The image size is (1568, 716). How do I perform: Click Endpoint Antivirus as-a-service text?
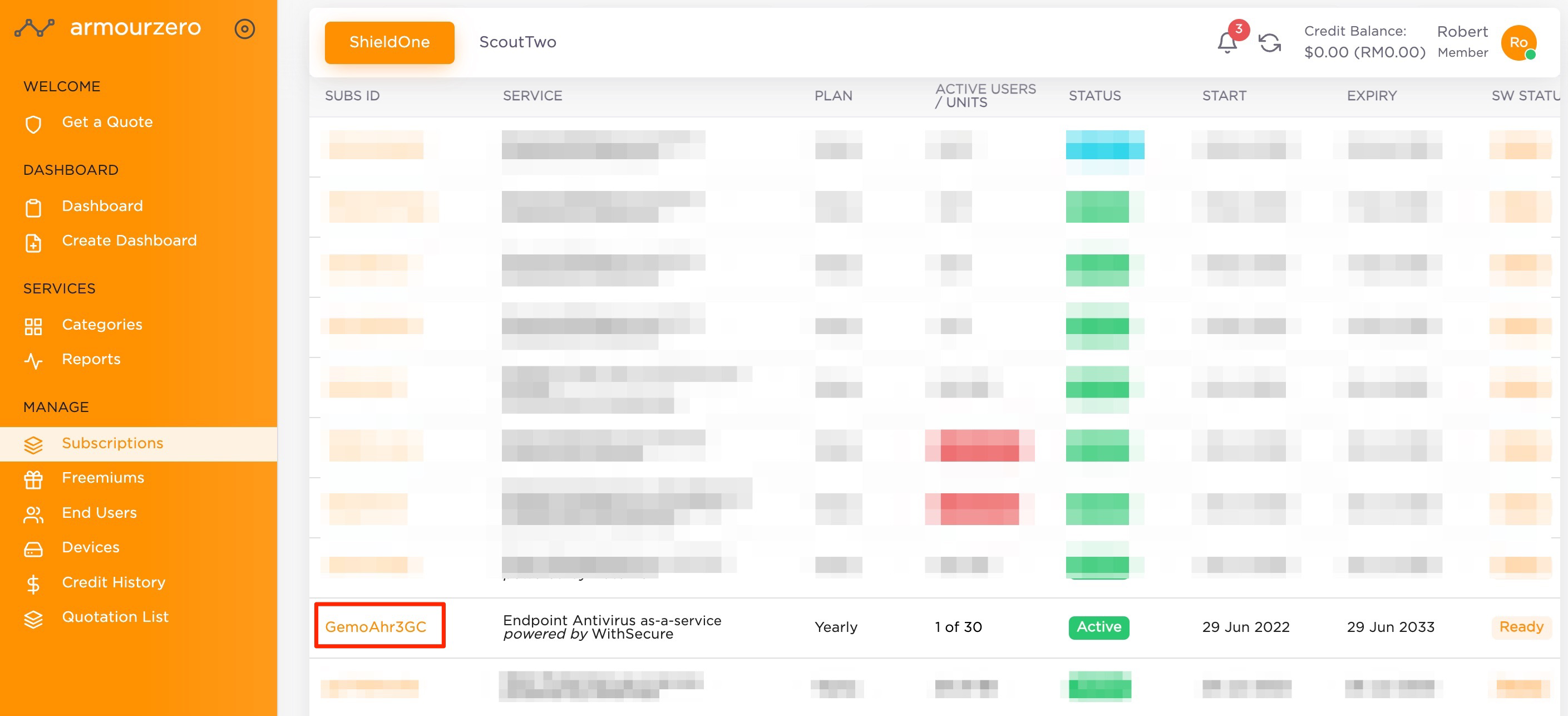click(612, 620)
